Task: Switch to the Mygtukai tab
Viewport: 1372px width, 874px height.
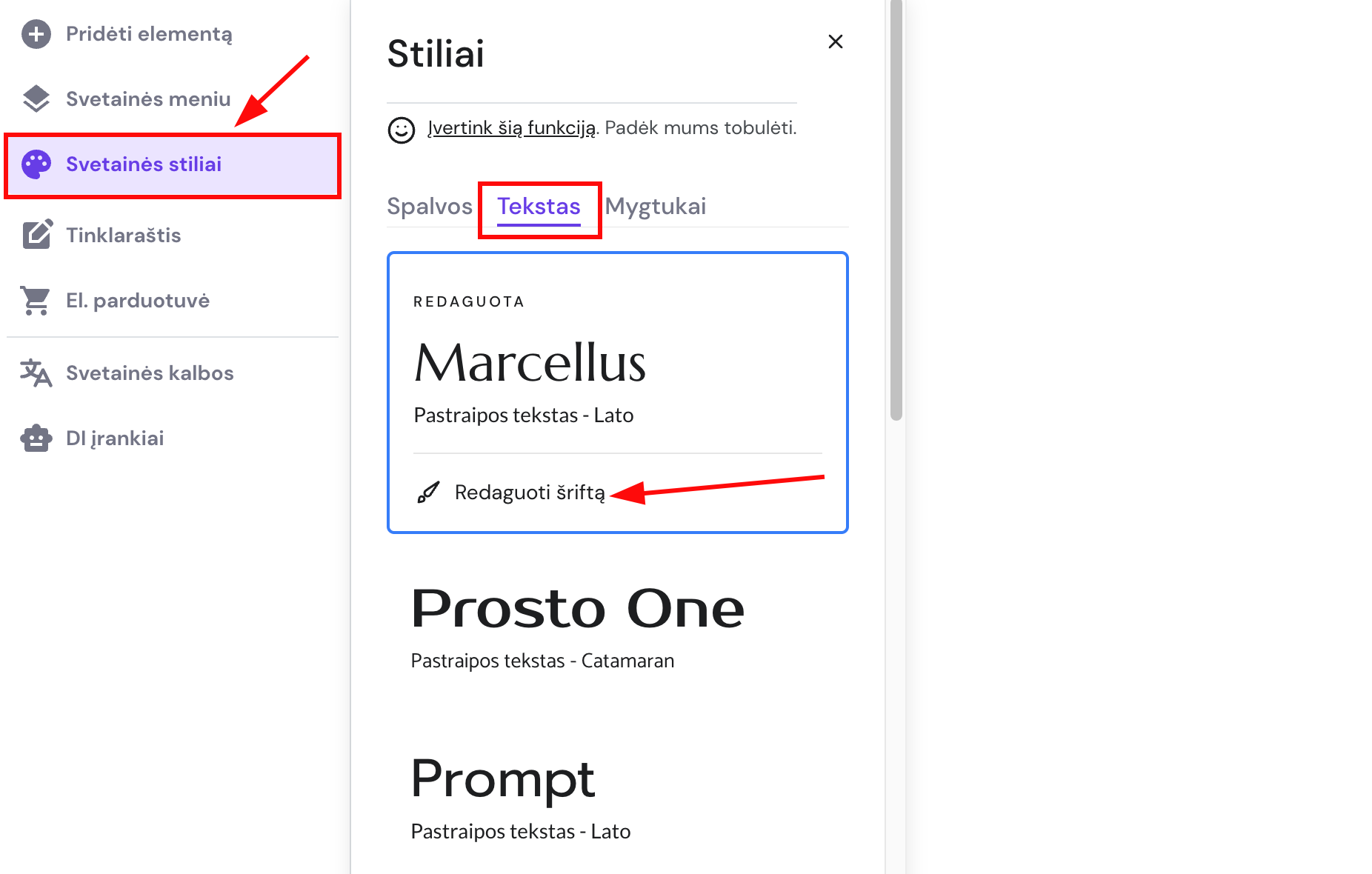Action: coord(656,206)
